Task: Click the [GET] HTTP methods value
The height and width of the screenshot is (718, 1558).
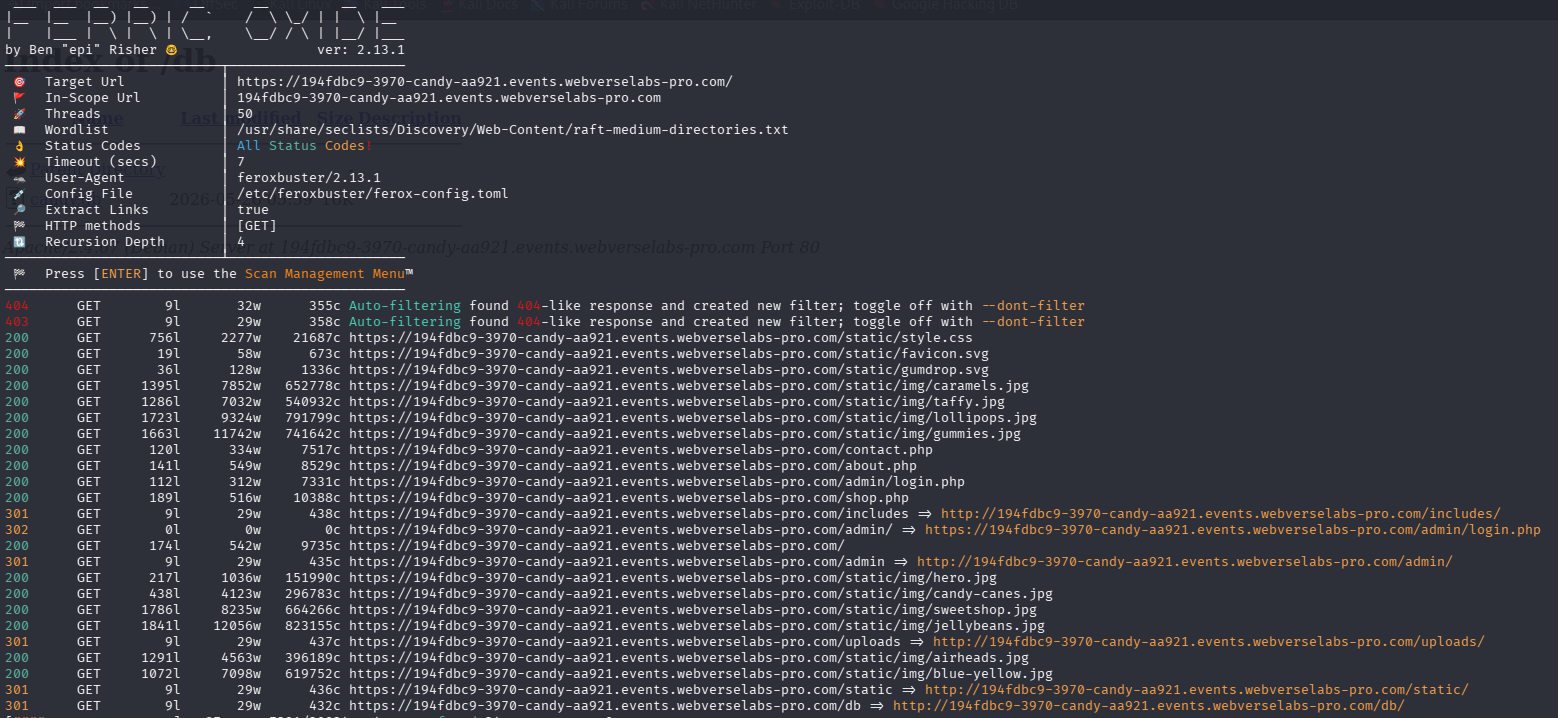Action: 257,226
